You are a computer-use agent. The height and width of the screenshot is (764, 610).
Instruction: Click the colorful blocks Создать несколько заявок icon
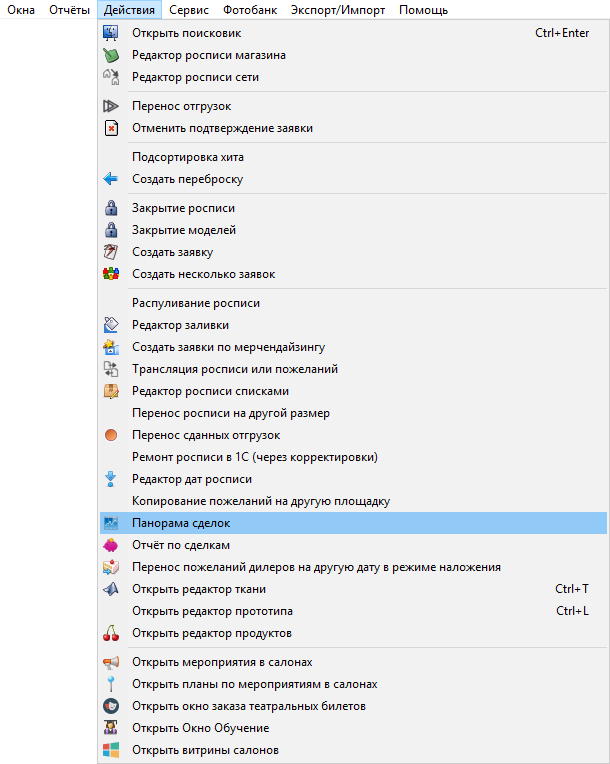click(111, 274)
